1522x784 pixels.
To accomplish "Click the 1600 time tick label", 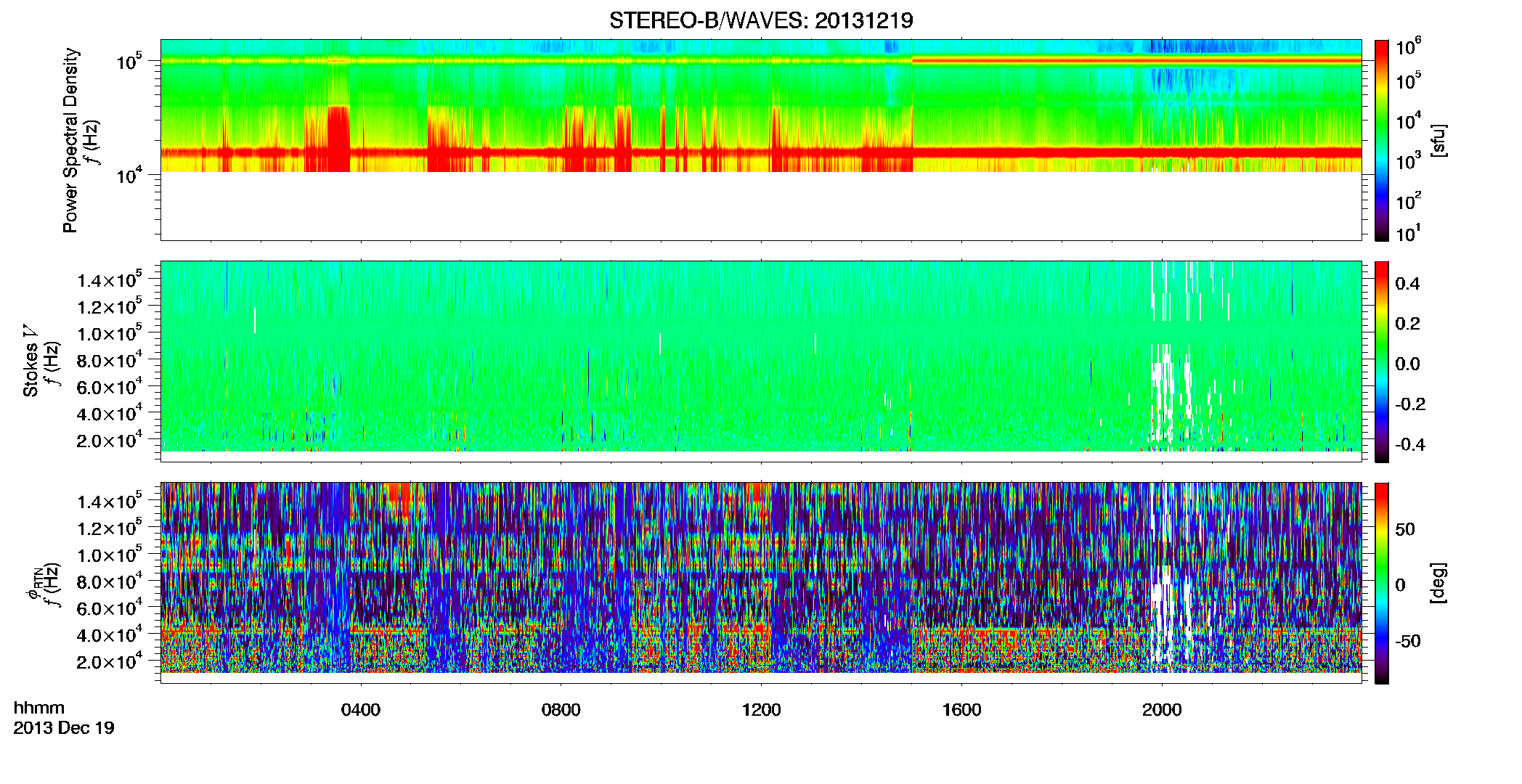I will click(x=961, y=710).
